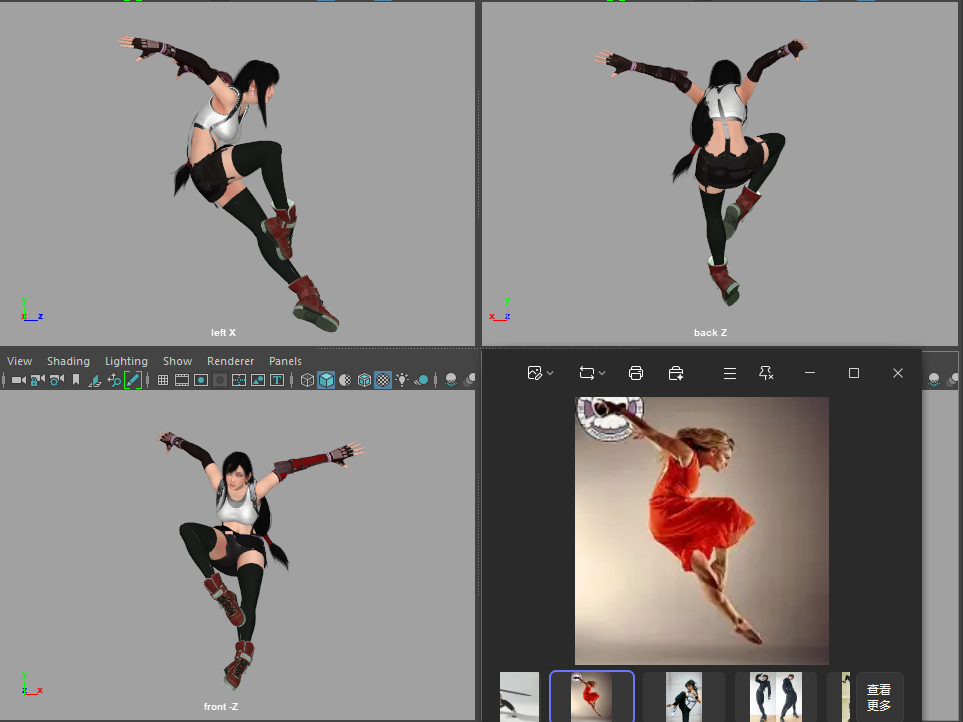Toggle the Screen Space Ambient Occlusion icon
This screenshot has width=963, height=722.
[x=451, y=380]
